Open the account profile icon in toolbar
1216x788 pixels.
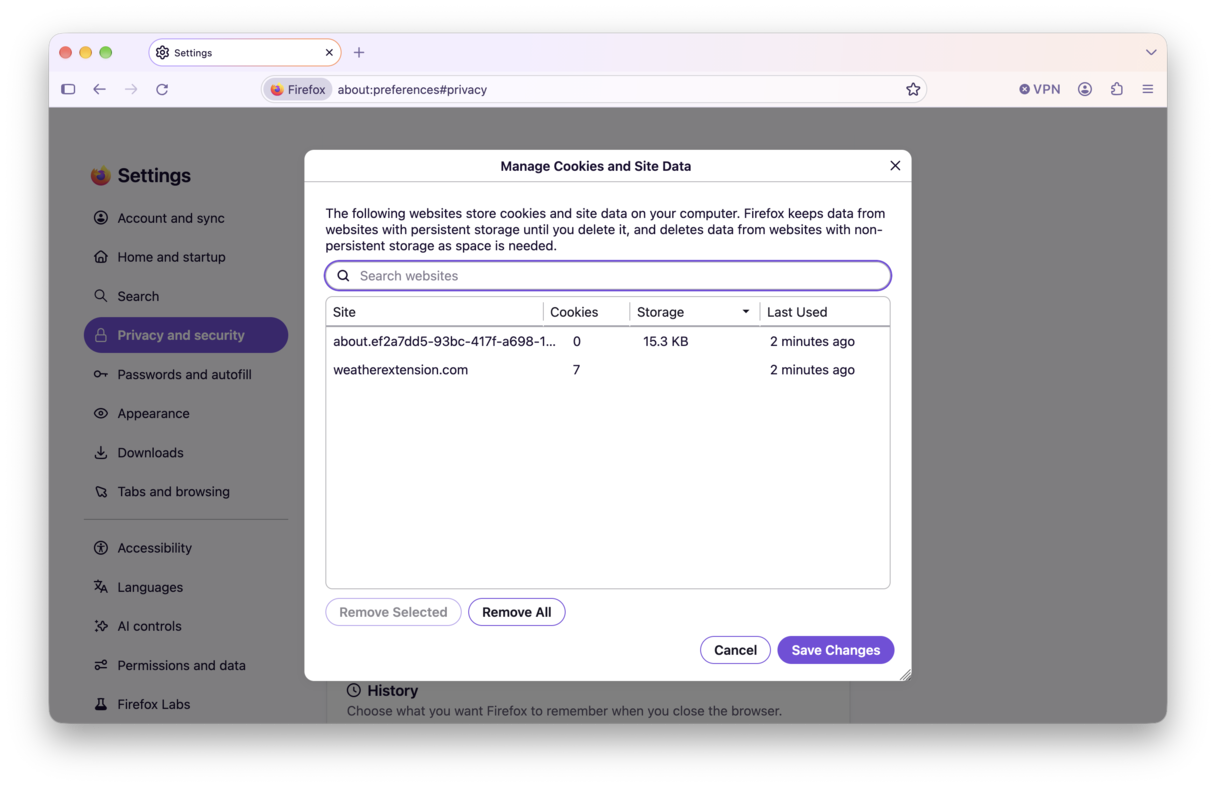1085,89
